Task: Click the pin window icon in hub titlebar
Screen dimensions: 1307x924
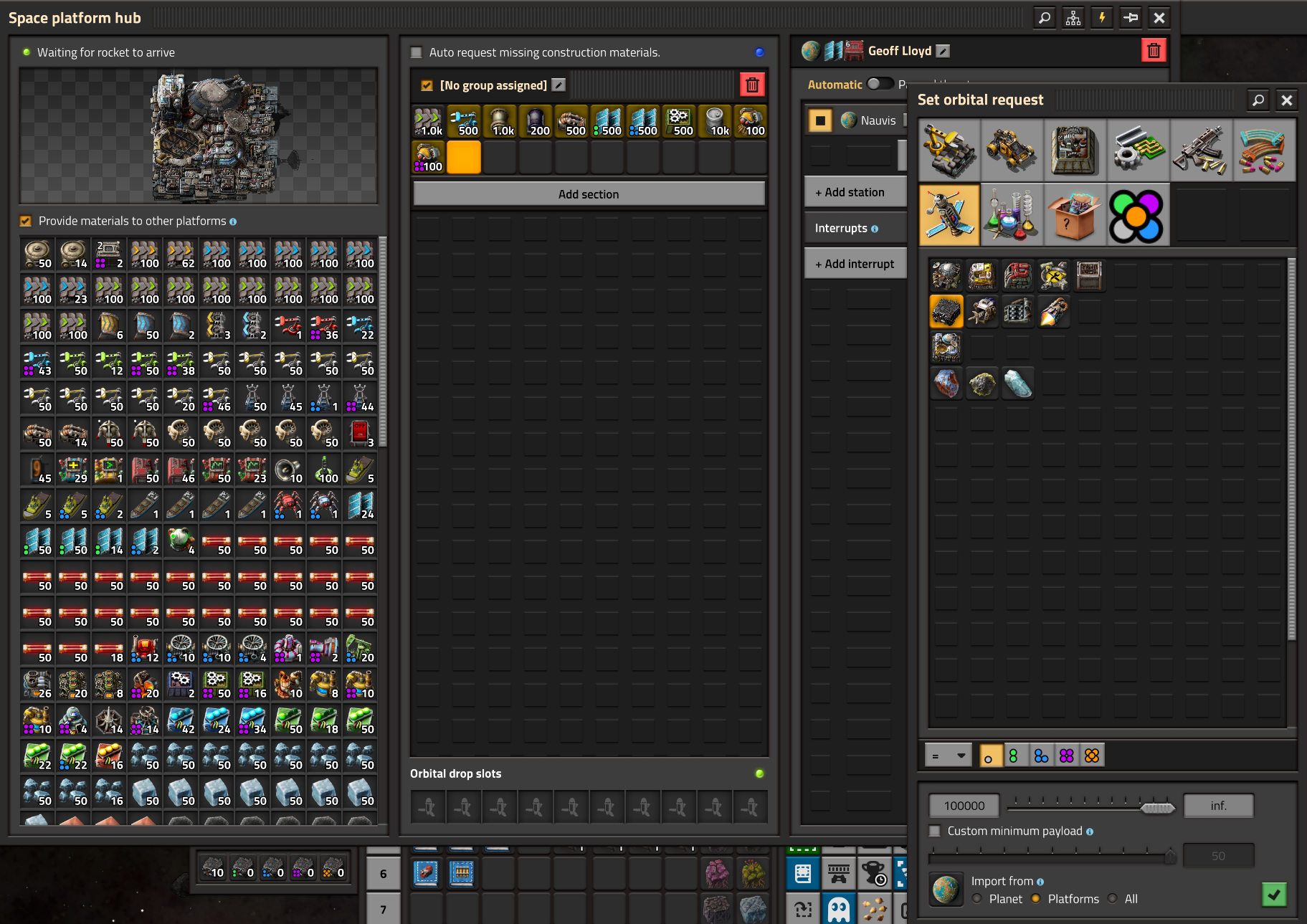Action: [x=1131, y=18]
